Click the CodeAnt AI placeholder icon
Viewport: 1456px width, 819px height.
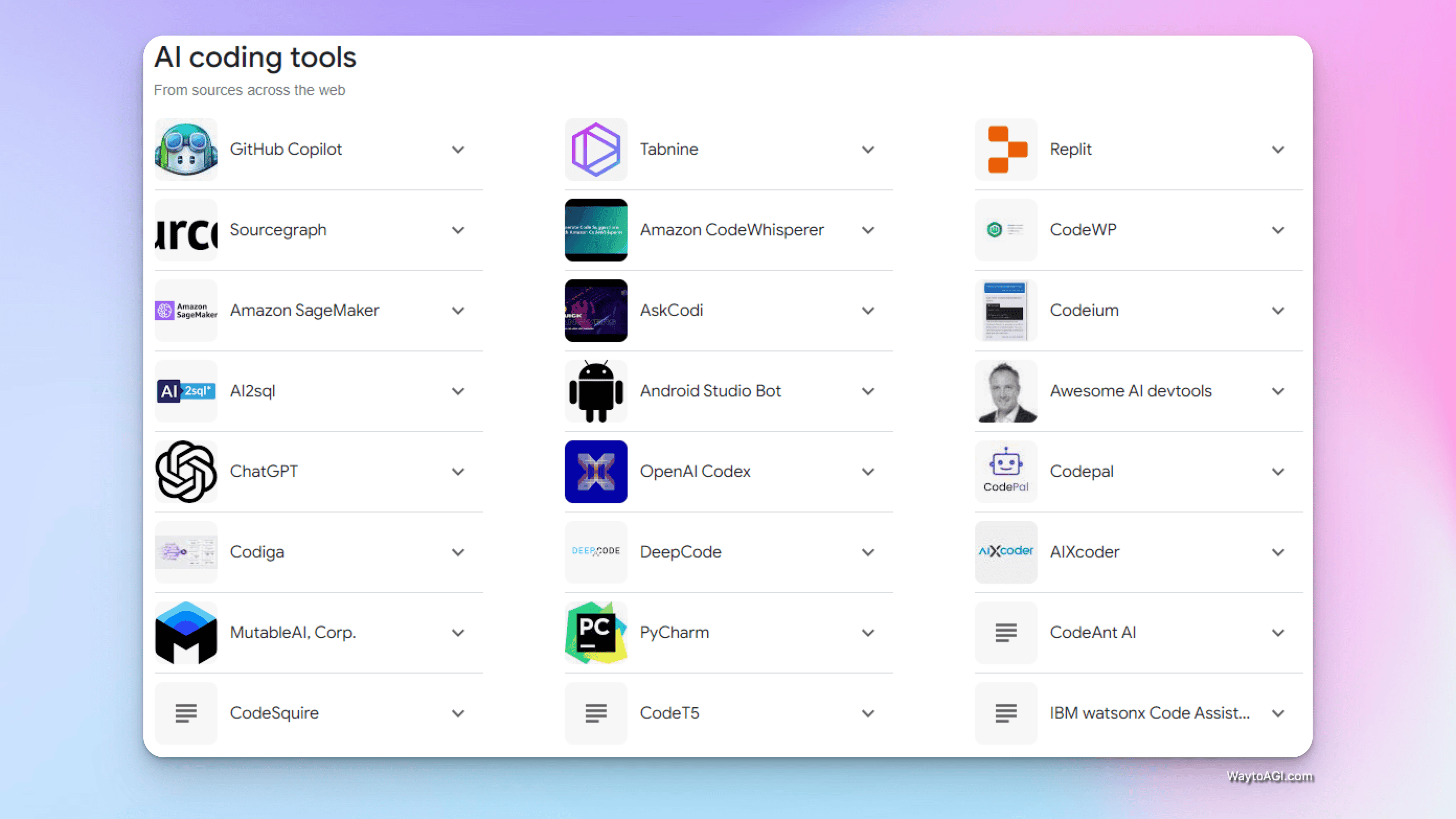pos(1006,632)
